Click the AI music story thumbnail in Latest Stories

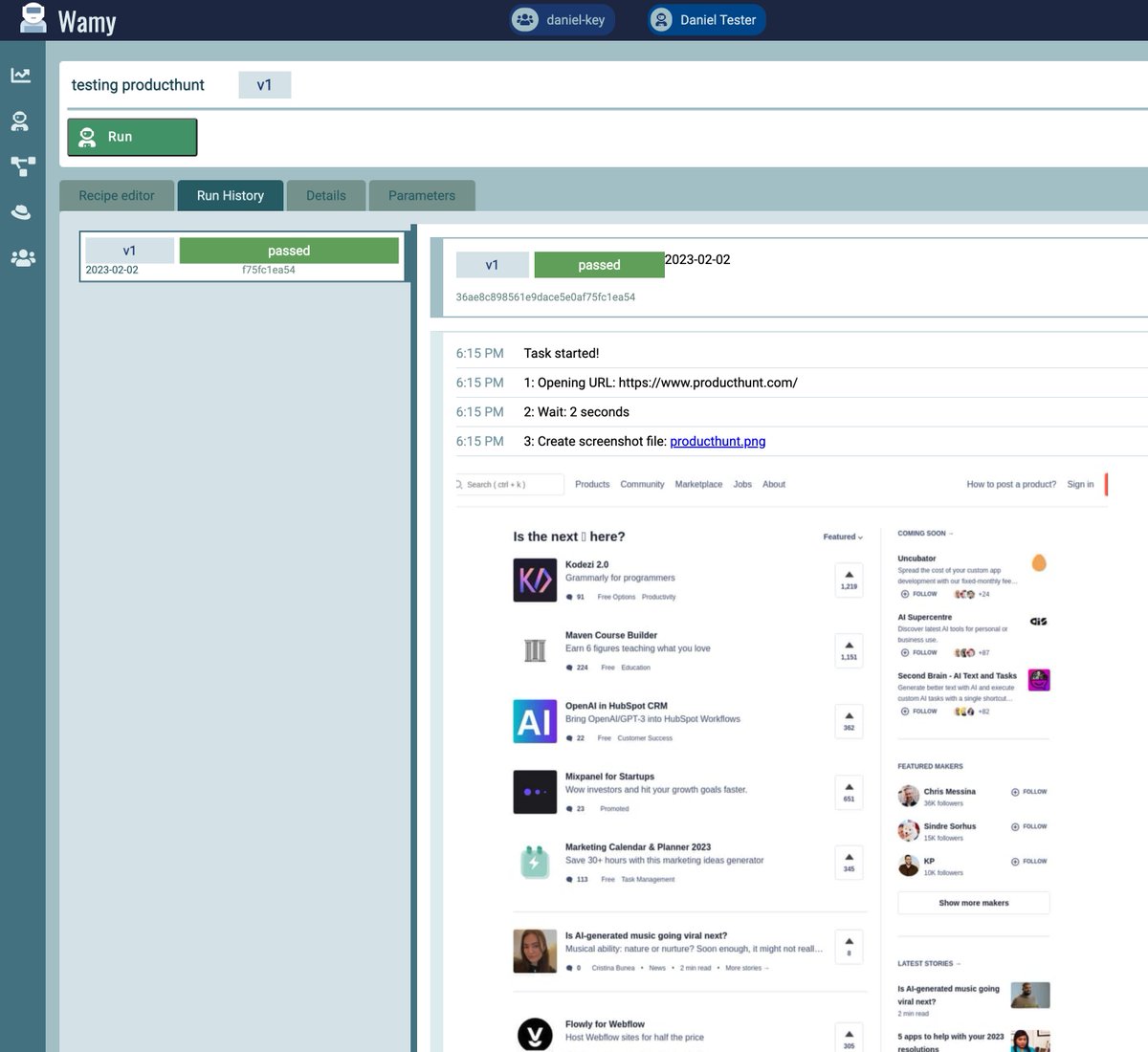coord(1030,995)
